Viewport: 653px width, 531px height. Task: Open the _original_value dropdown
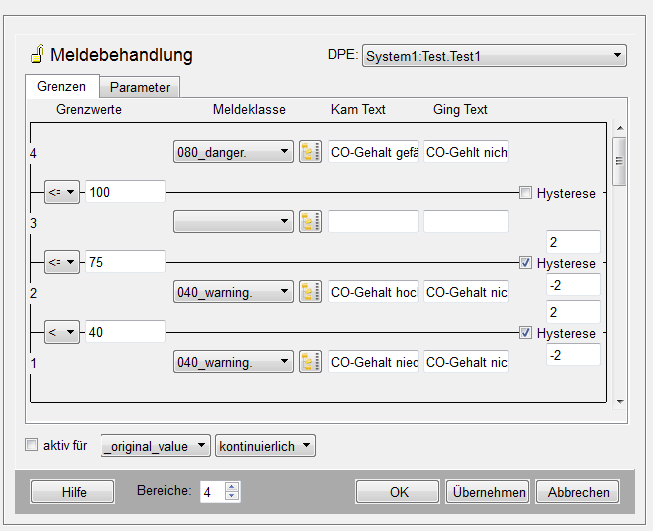[x=156, y=446]
